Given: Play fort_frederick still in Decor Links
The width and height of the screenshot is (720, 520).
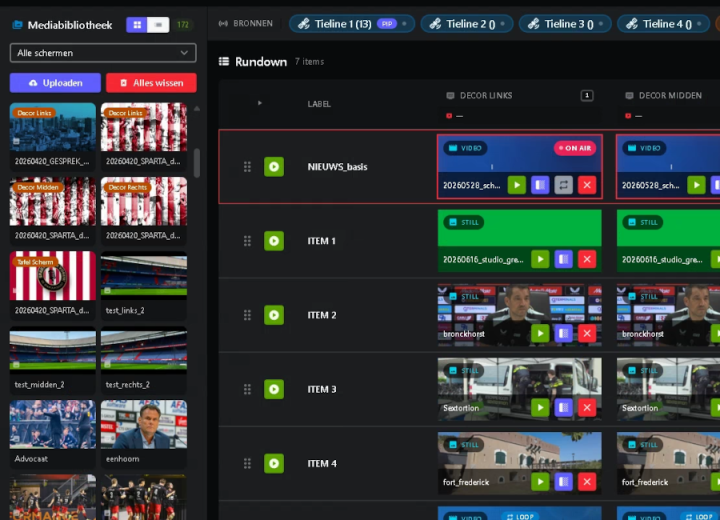Looking at the screenshot, I should click(x=540, y=482).
